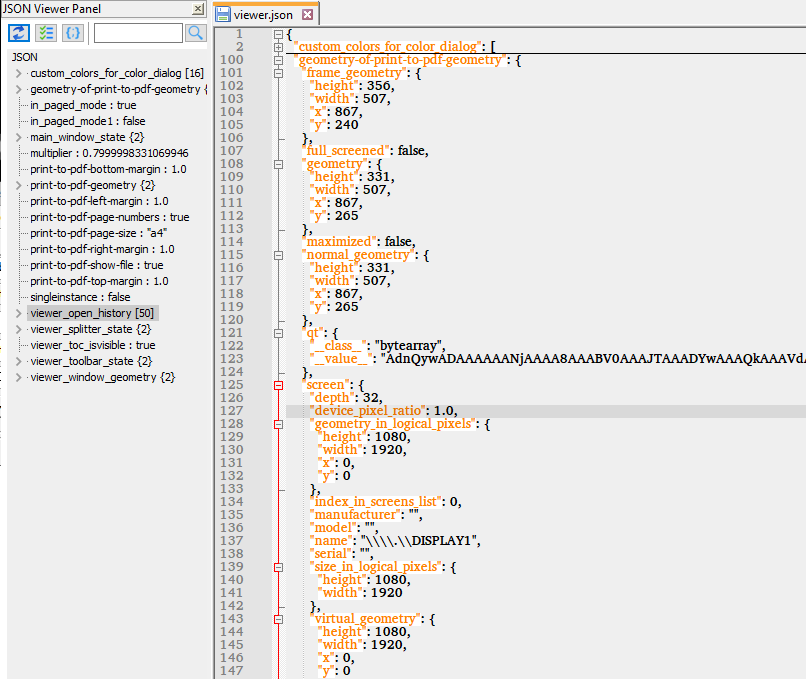Collapse geometry fold marker on line 108
Image resolution: width=806 pixels, height=679 pixels.
coord(278,164)
